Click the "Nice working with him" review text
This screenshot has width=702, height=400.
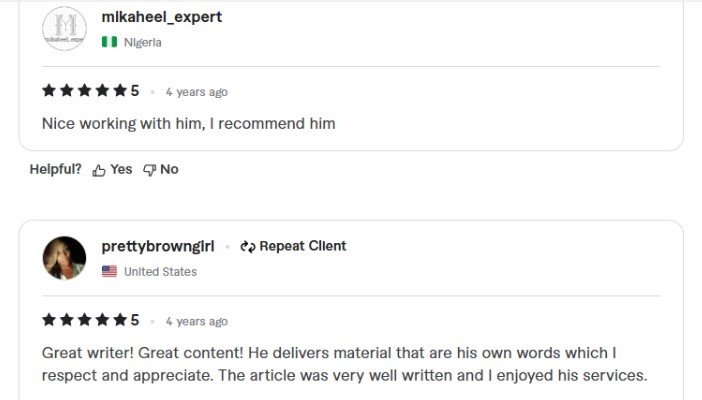point(188,124)
